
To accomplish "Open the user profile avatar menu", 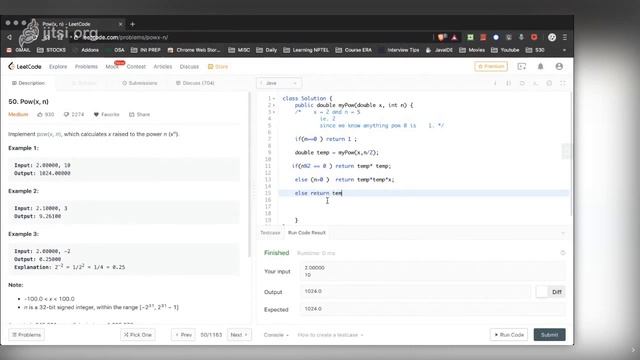I will pyautogui.click(x=559, y=67).
